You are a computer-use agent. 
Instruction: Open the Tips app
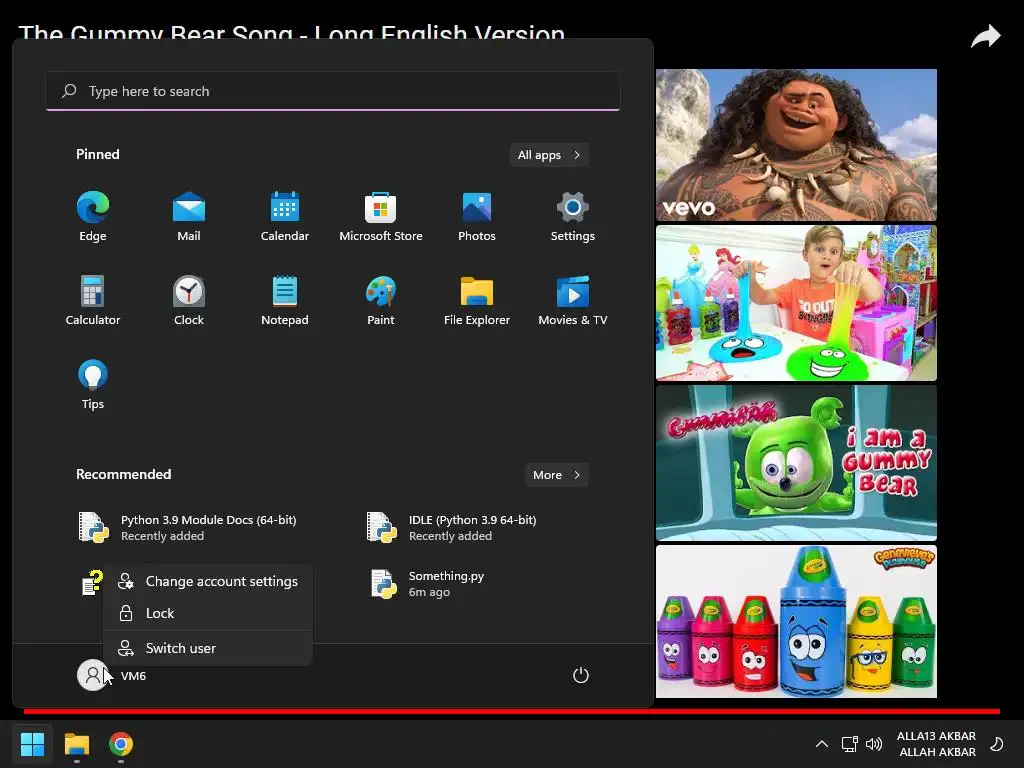pos(93,385)
